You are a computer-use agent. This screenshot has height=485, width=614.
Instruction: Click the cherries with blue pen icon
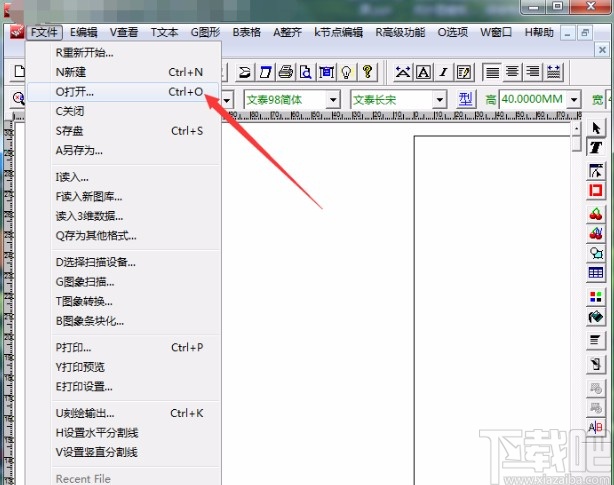click(596, 234)
